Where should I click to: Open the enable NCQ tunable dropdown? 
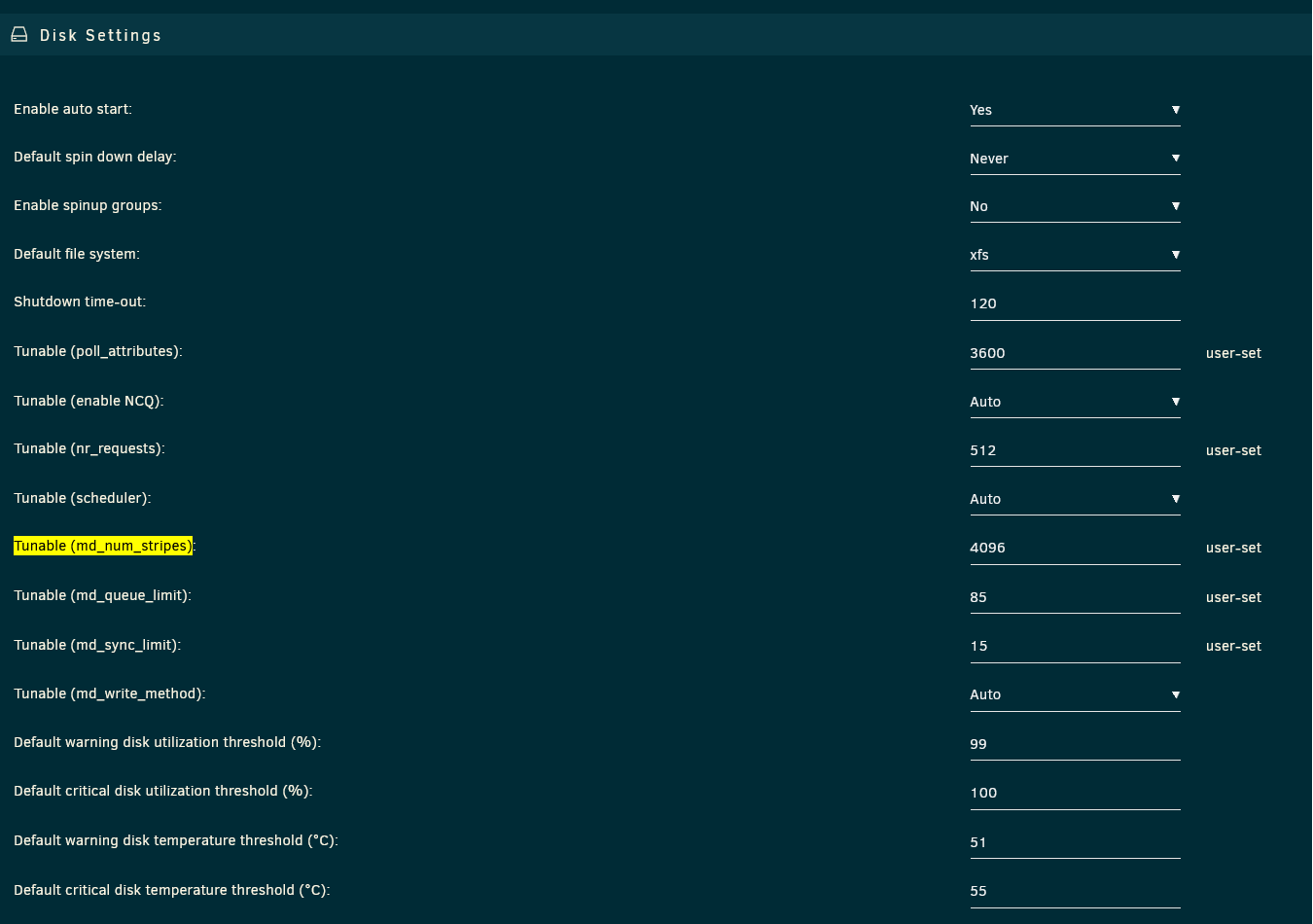click(1074, 402)
